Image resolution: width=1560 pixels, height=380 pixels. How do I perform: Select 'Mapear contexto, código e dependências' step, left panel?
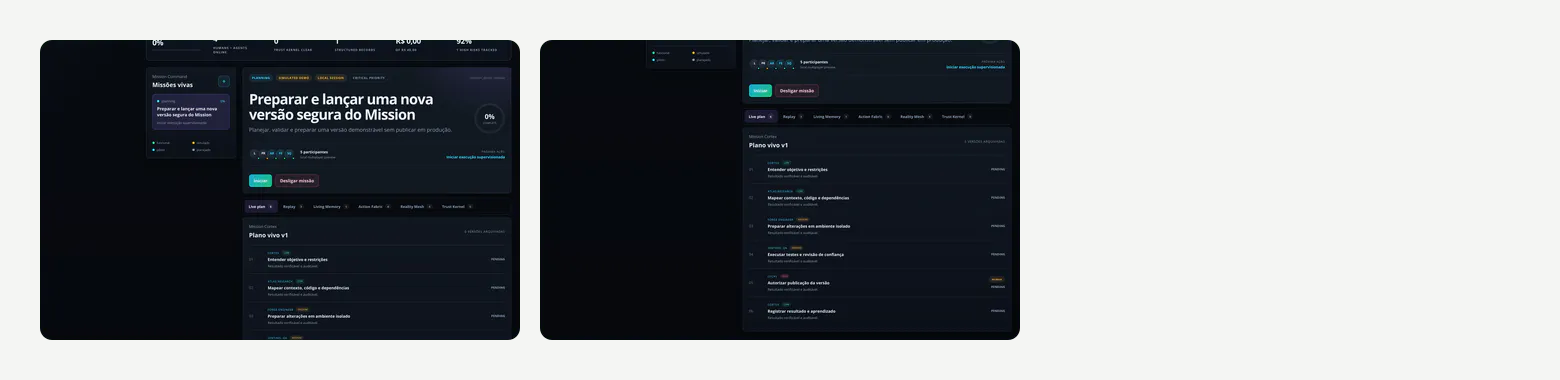[x=377, y=287]
